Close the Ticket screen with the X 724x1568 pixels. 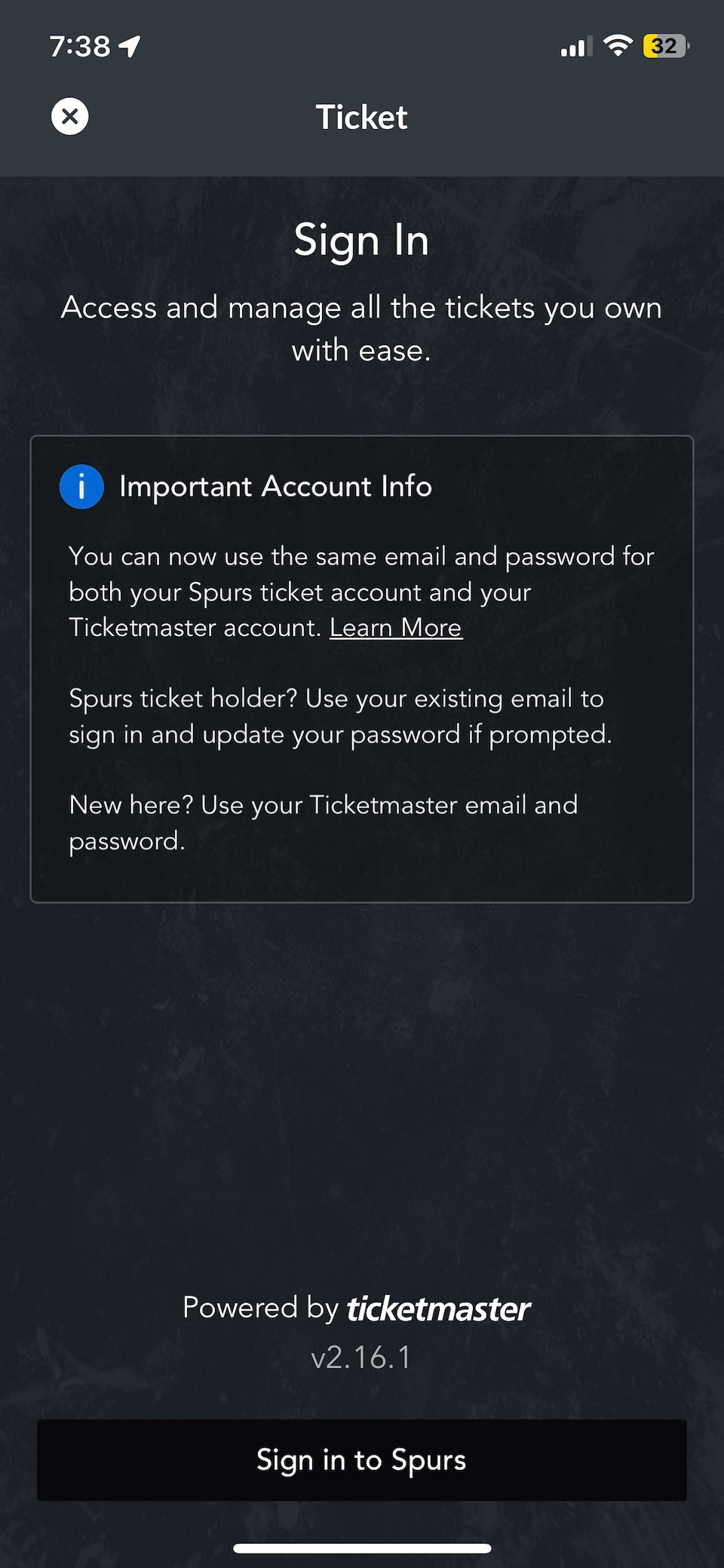(69, 116)
